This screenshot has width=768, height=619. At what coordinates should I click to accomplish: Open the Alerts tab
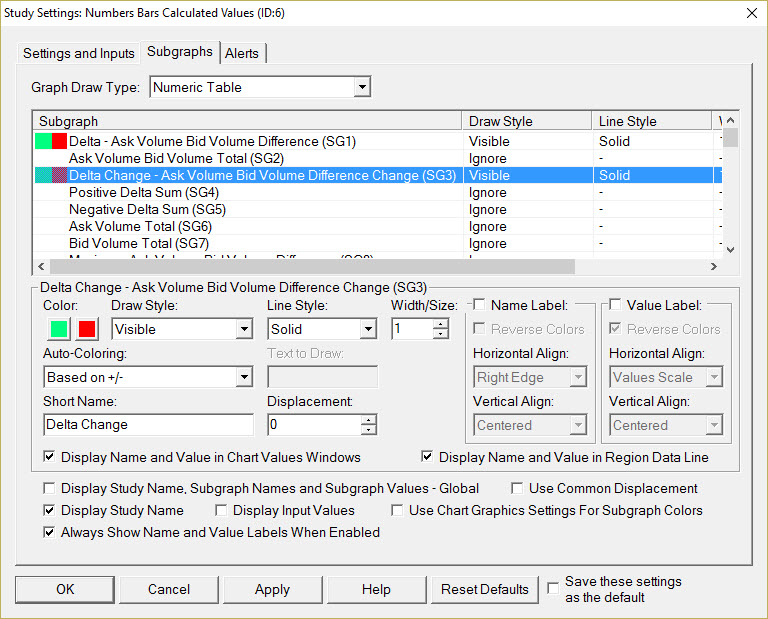242,53
